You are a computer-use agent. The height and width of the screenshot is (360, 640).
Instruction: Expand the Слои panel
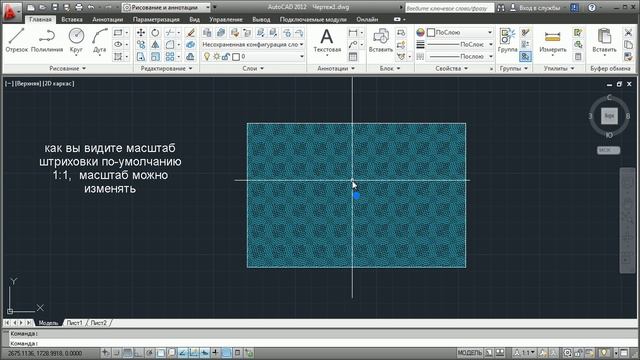(253, 69)
